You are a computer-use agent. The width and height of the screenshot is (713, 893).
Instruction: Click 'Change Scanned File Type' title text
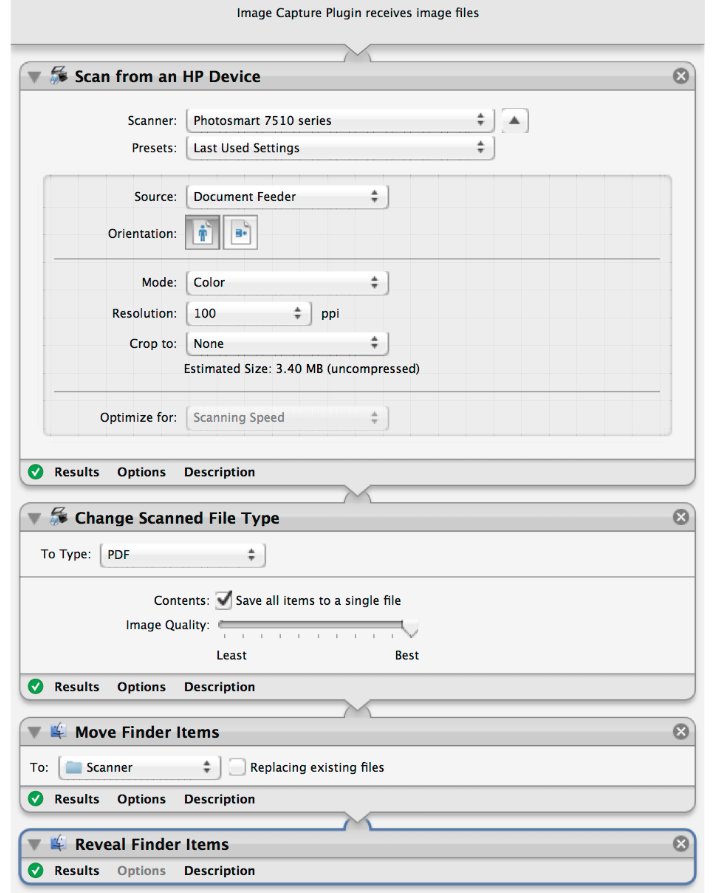click(177, 518)
